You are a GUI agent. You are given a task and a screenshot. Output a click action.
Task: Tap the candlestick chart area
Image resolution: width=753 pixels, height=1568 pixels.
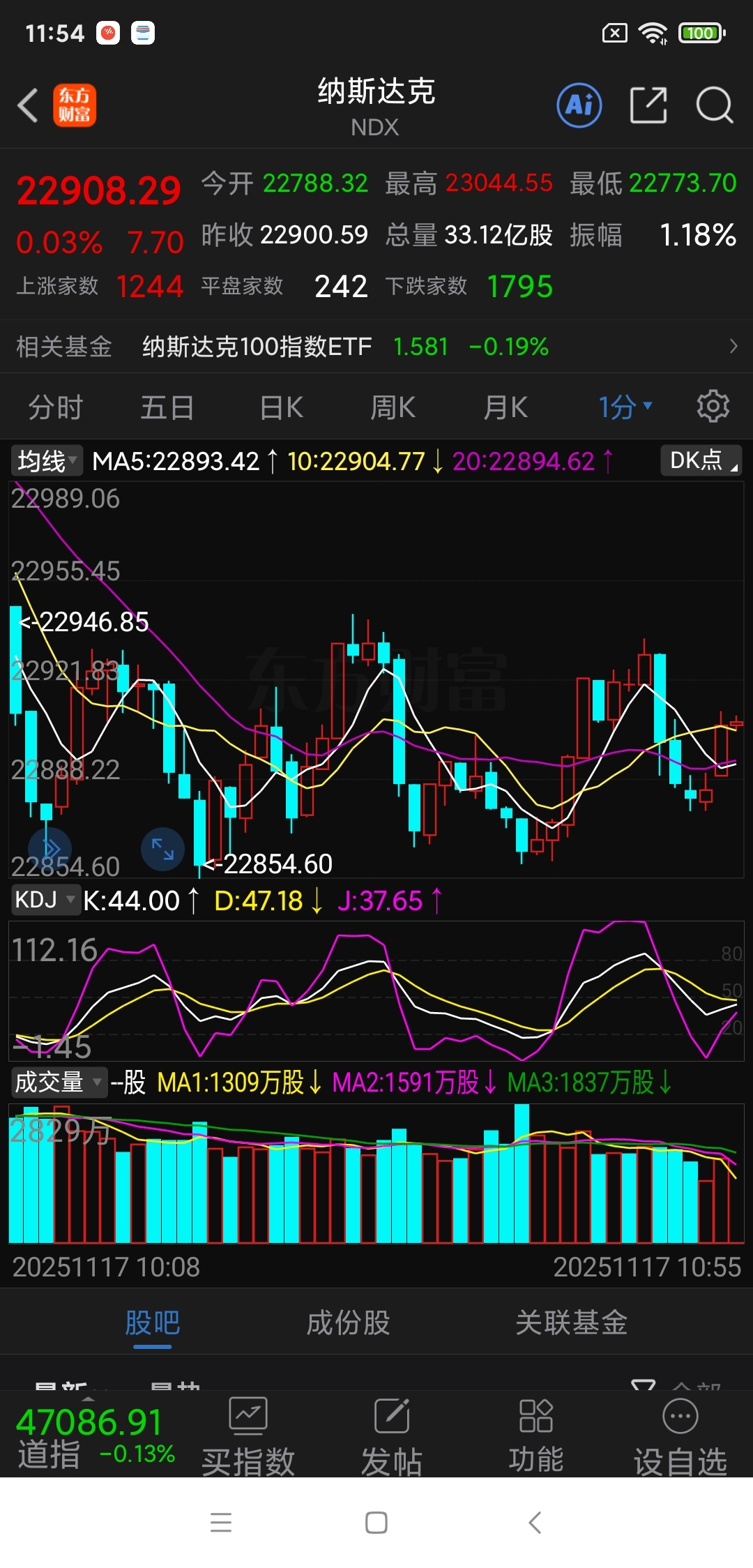376,679
